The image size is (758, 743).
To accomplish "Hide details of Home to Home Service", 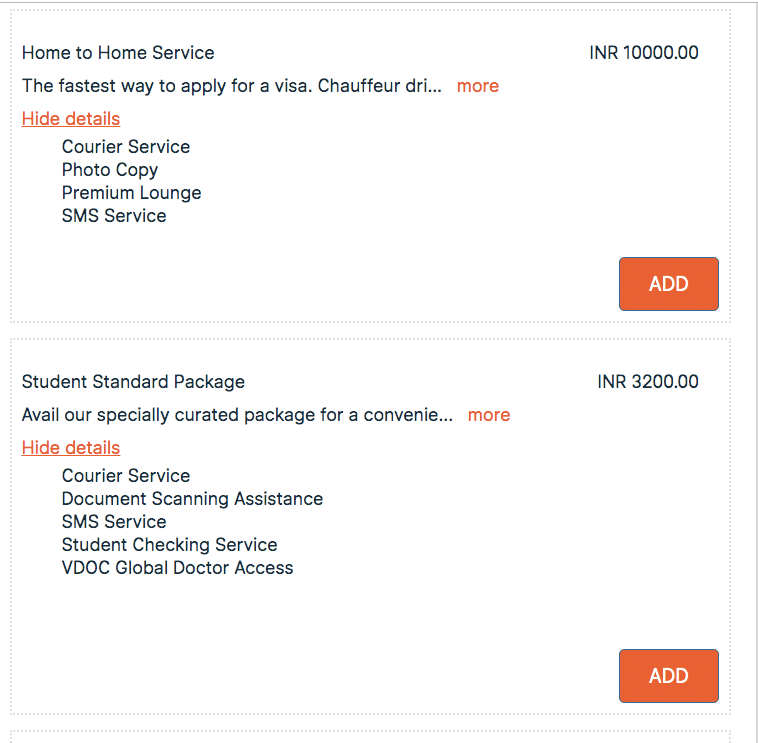I will [71, 119].
